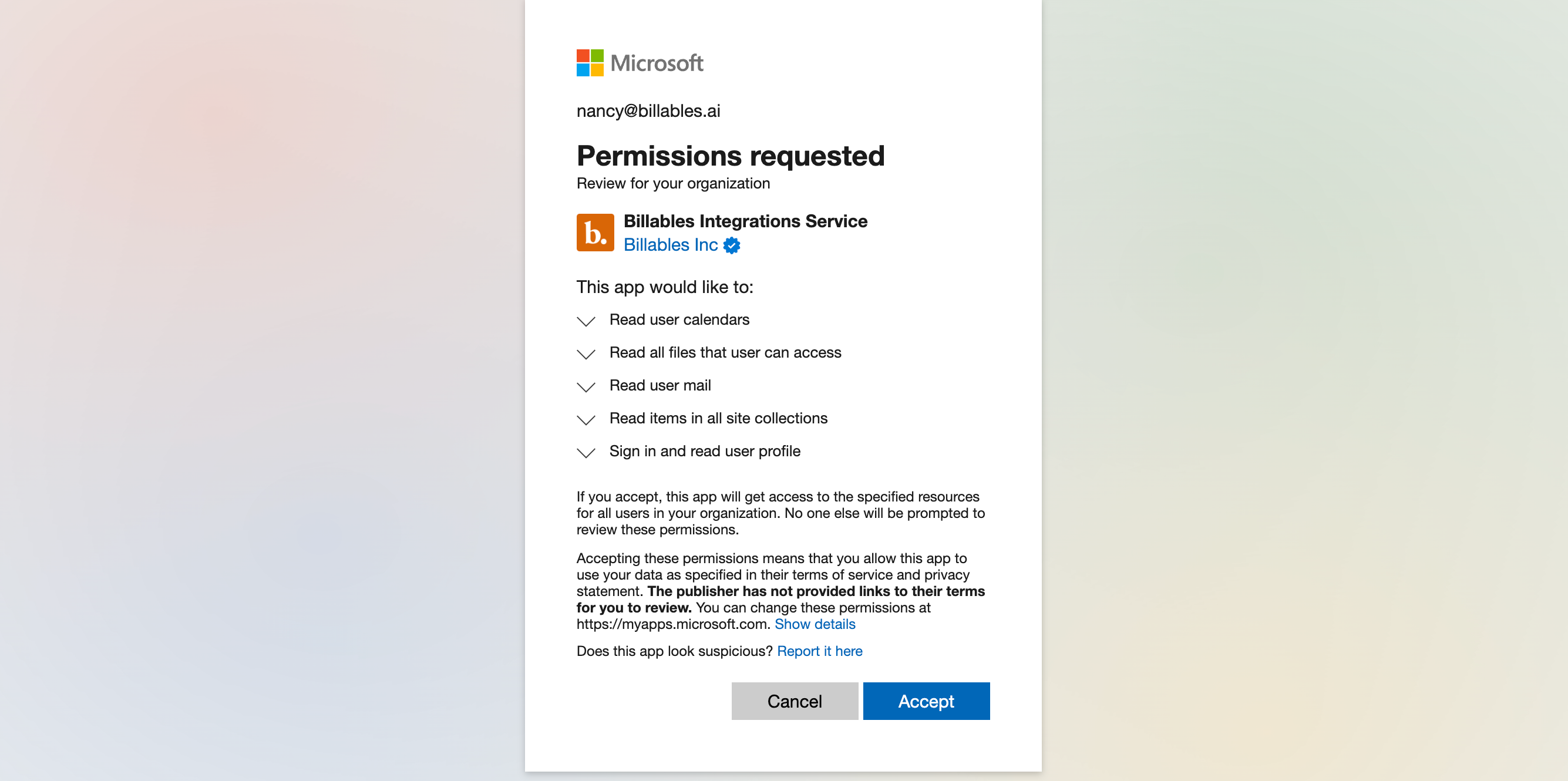Click the Show details link
Screen dimensions: 1568x781
(x=815, y=624)
